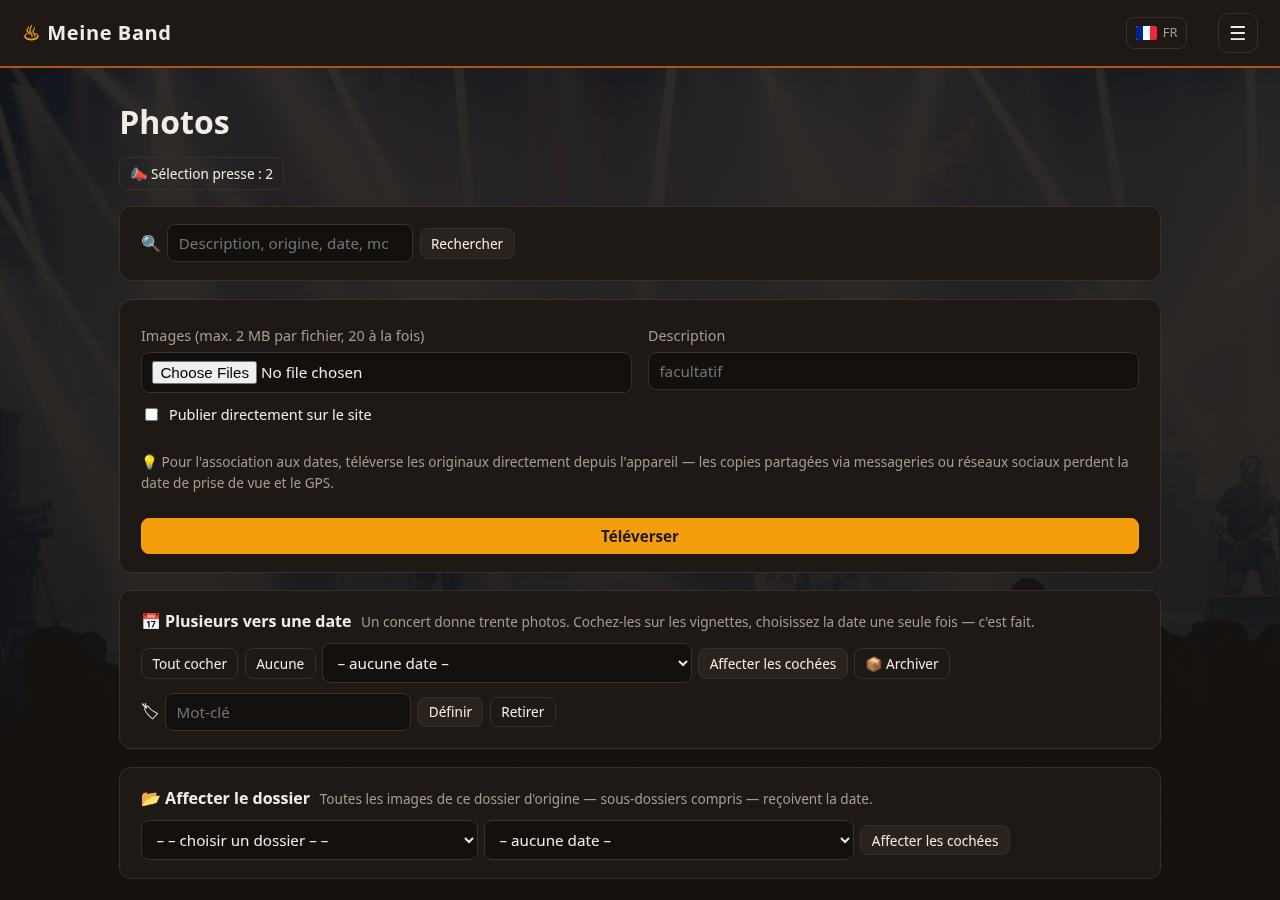The height and width of the screenshot is (900, 1280).
Task: Click the Rechercher button
Action: (x=467, y=244)
